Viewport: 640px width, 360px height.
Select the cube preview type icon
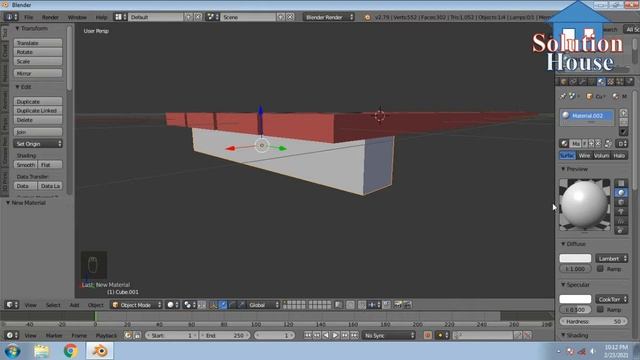click(x=621, y=202)
